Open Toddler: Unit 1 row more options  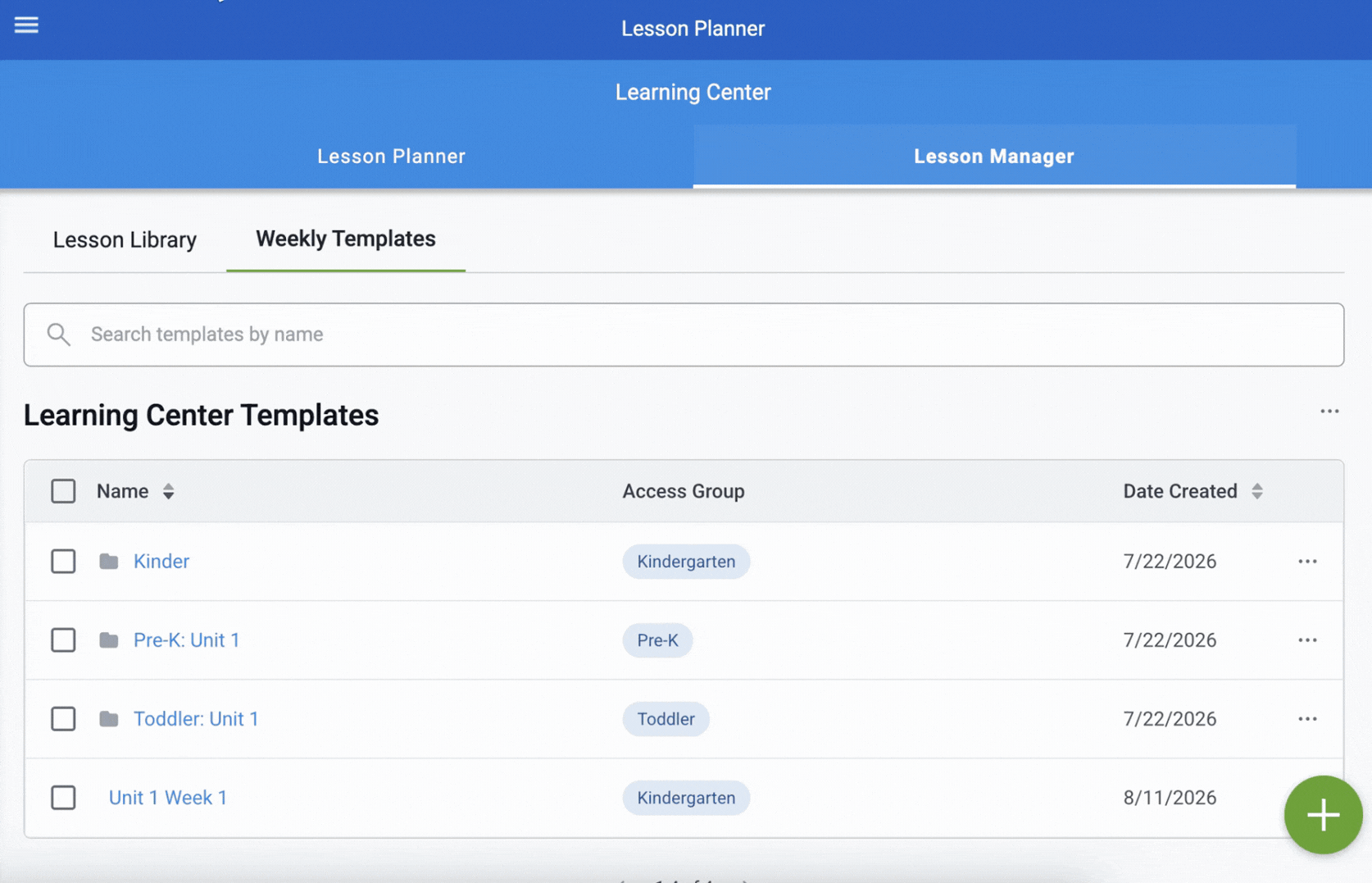tap(1307, 719)
